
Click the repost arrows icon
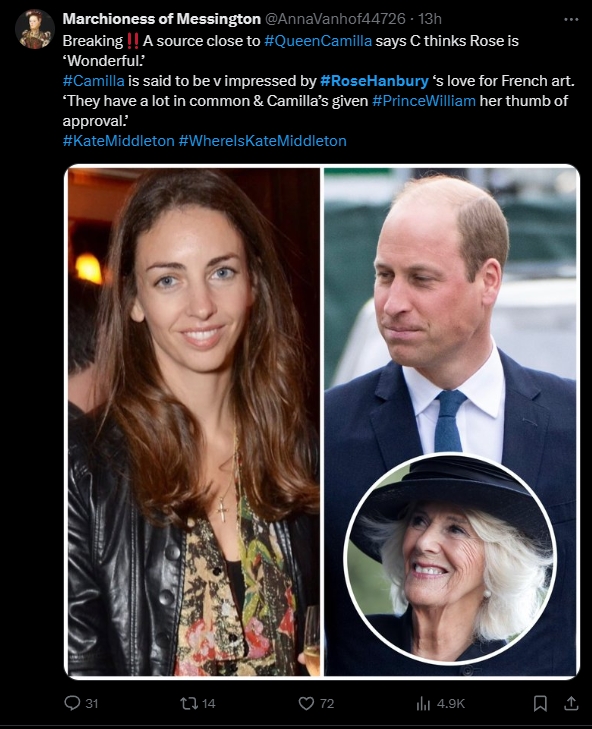(189, 703)
